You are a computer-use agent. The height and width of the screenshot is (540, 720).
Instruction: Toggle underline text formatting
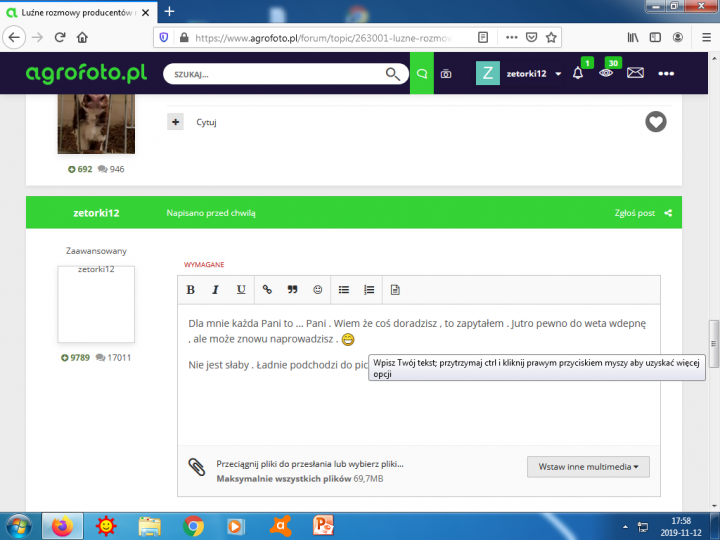[x=241, y=290]
